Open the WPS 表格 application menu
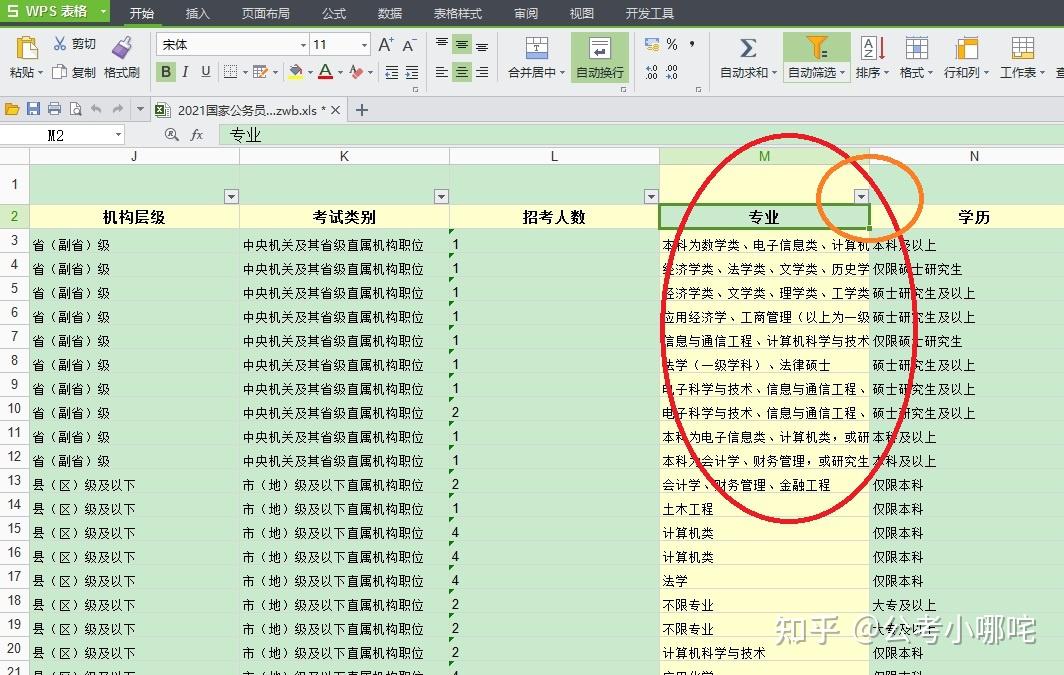 54,12
